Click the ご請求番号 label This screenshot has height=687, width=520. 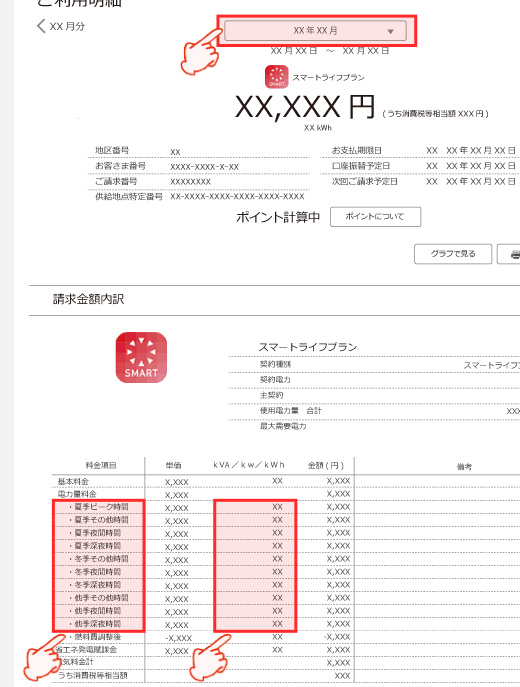pyautogui.click(x=116, y=181)
